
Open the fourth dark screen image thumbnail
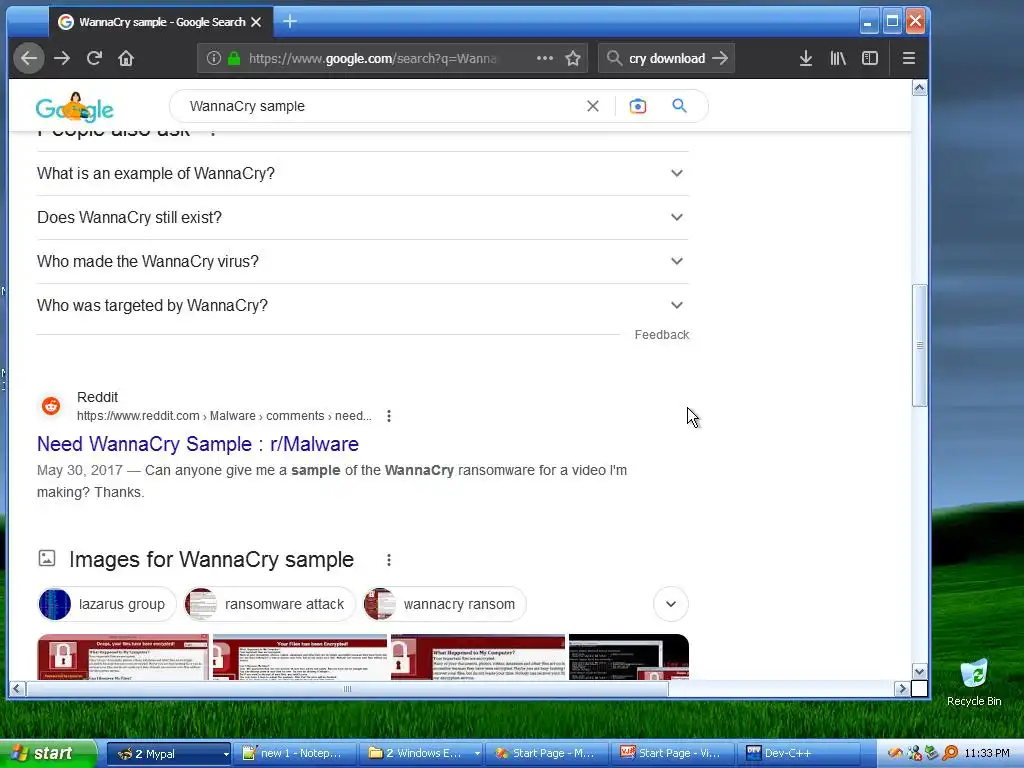pyautogui.click(x=629, y=657)
